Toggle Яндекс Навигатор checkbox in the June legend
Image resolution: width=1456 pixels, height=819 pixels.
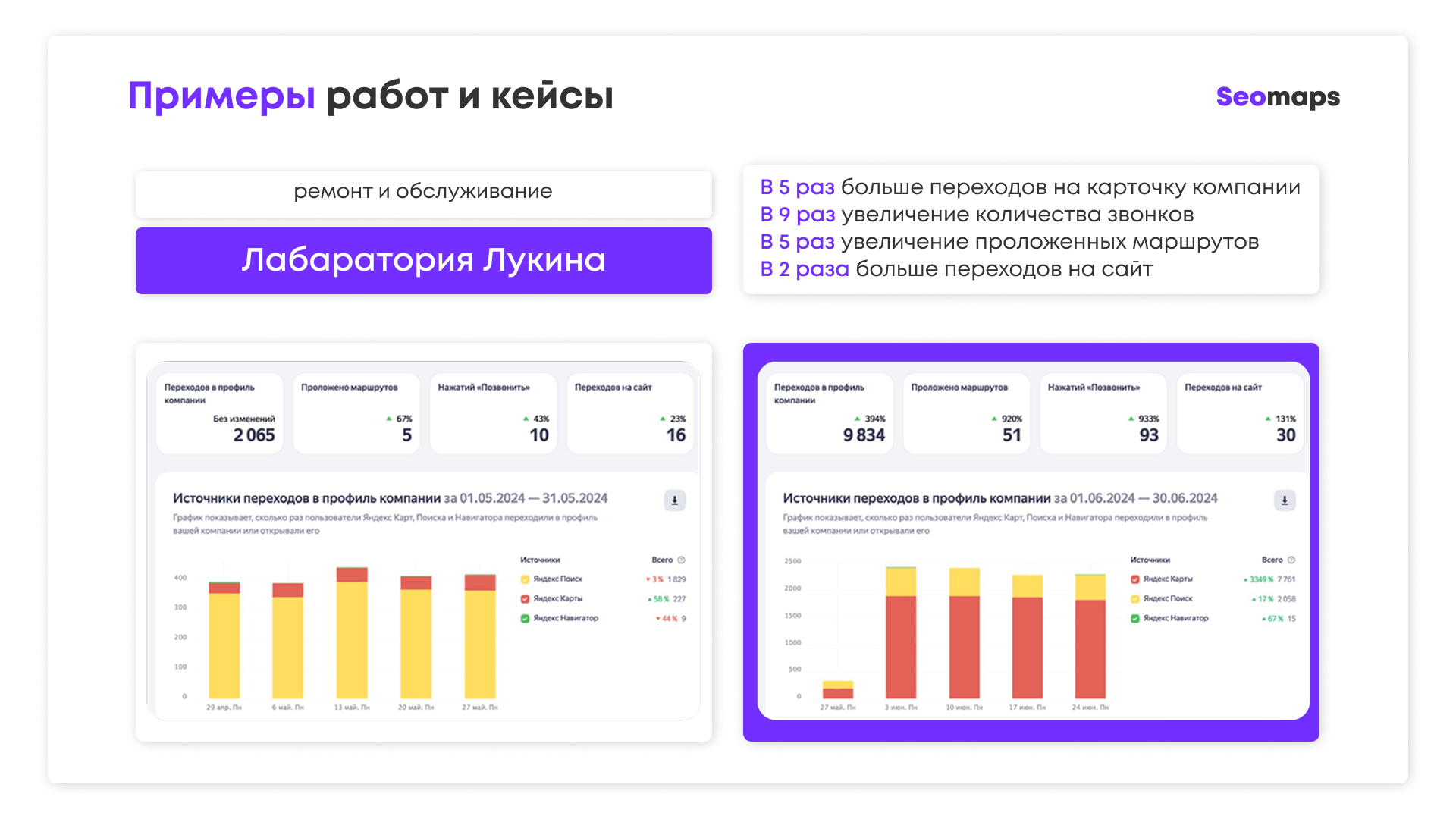(x=1134, y=619)
